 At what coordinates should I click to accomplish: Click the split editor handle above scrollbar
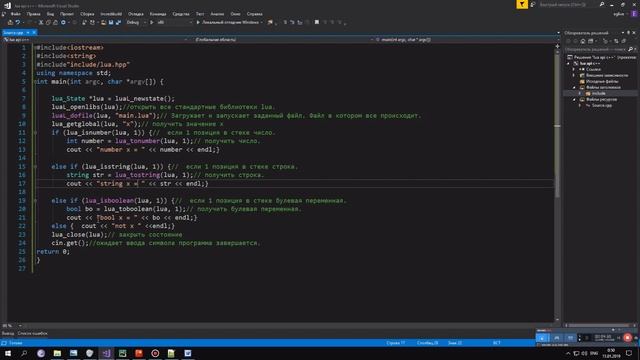pos(557,46)
